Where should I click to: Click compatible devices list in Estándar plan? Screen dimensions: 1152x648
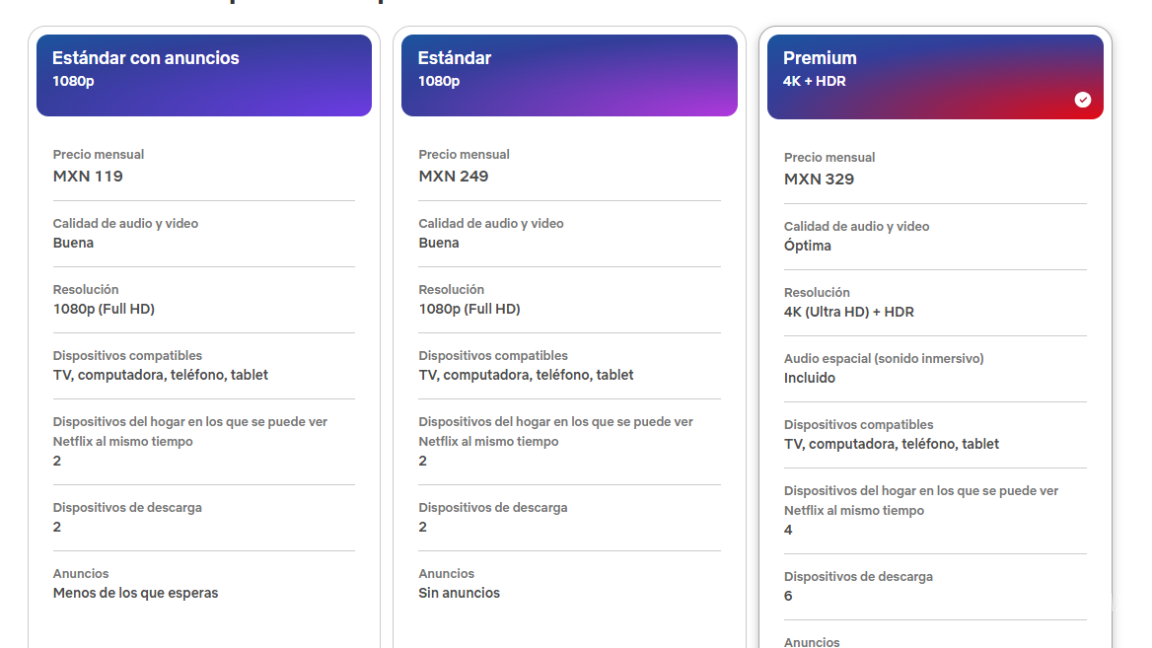click(x=526, y=375)
